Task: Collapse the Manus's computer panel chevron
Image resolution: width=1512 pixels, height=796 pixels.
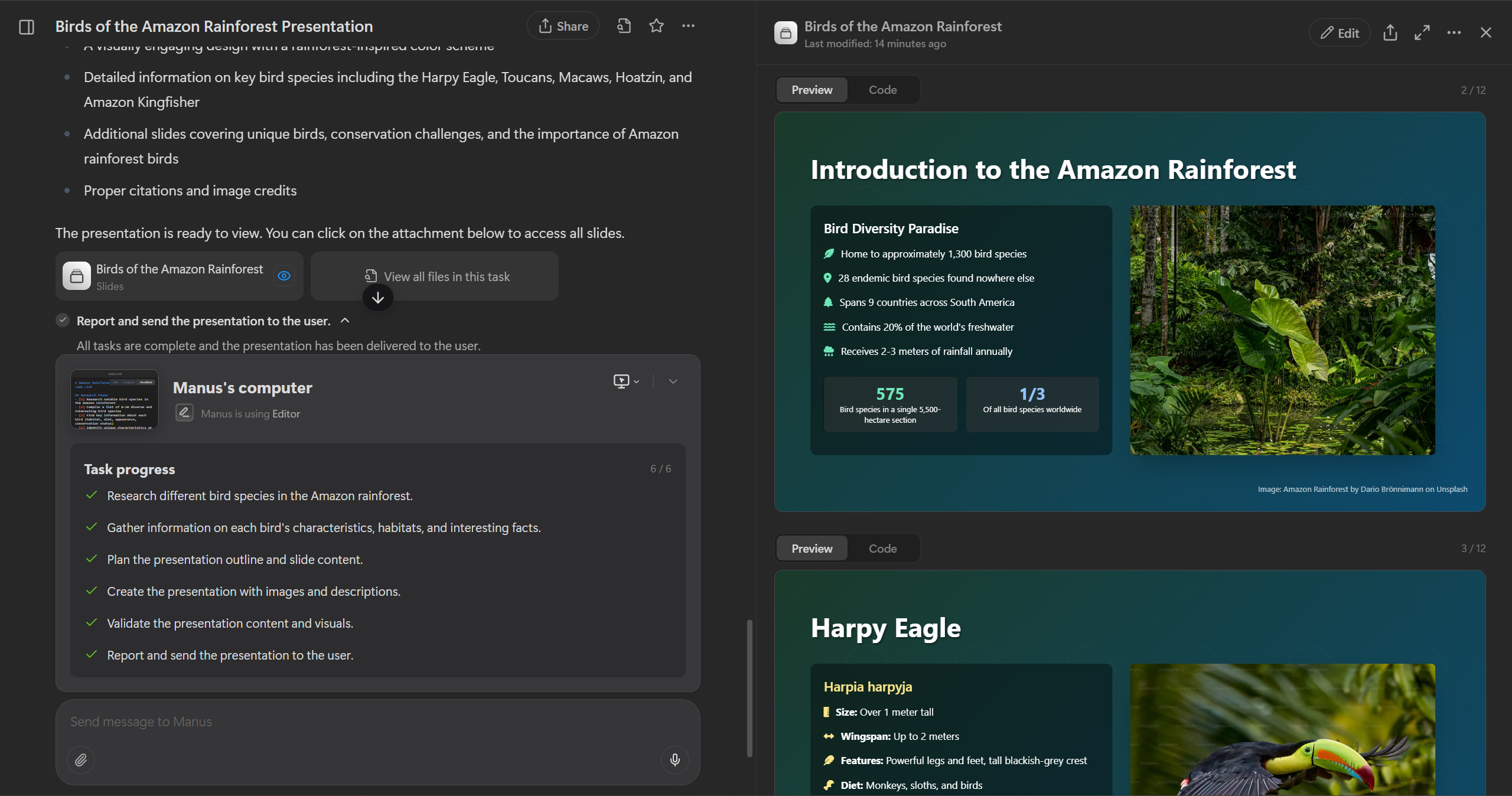Action: [673, 381]
